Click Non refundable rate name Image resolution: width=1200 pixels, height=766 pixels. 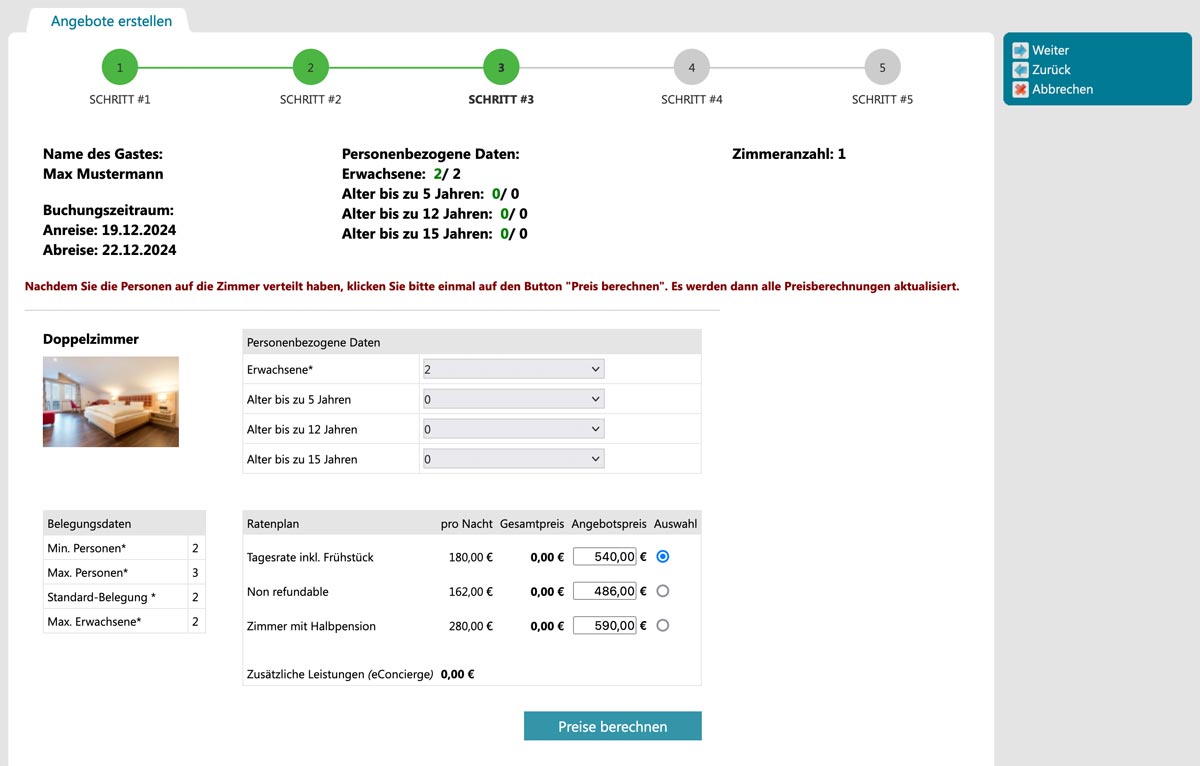(288, 592)
